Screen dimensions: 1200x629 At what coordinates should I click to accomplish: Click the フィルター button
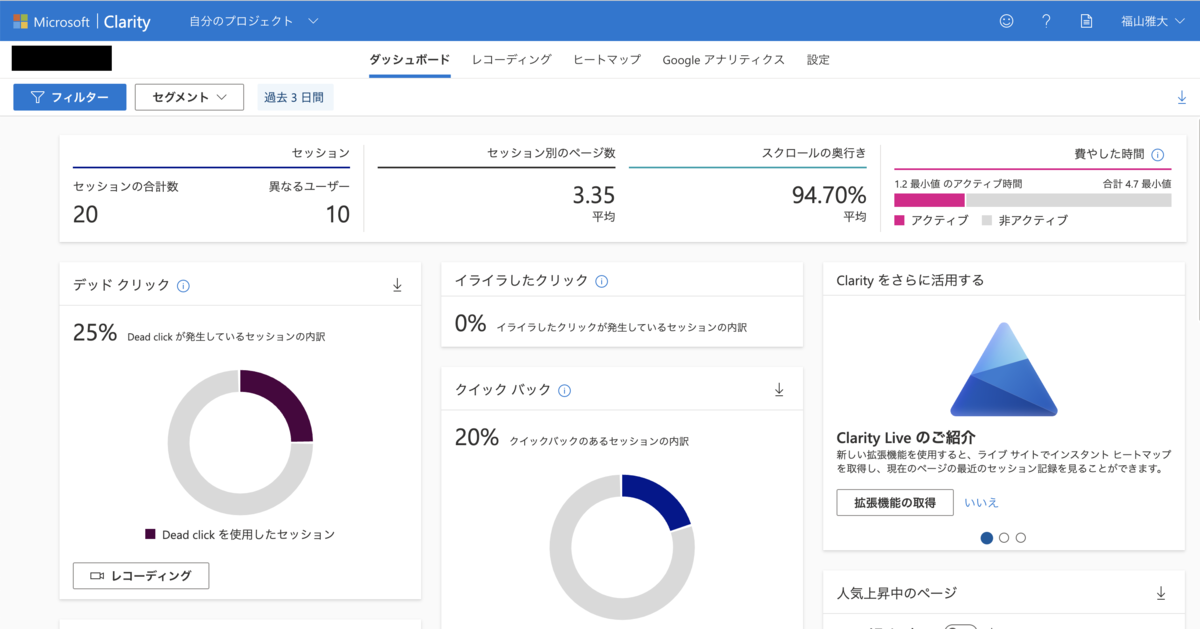tap(69, 97)
